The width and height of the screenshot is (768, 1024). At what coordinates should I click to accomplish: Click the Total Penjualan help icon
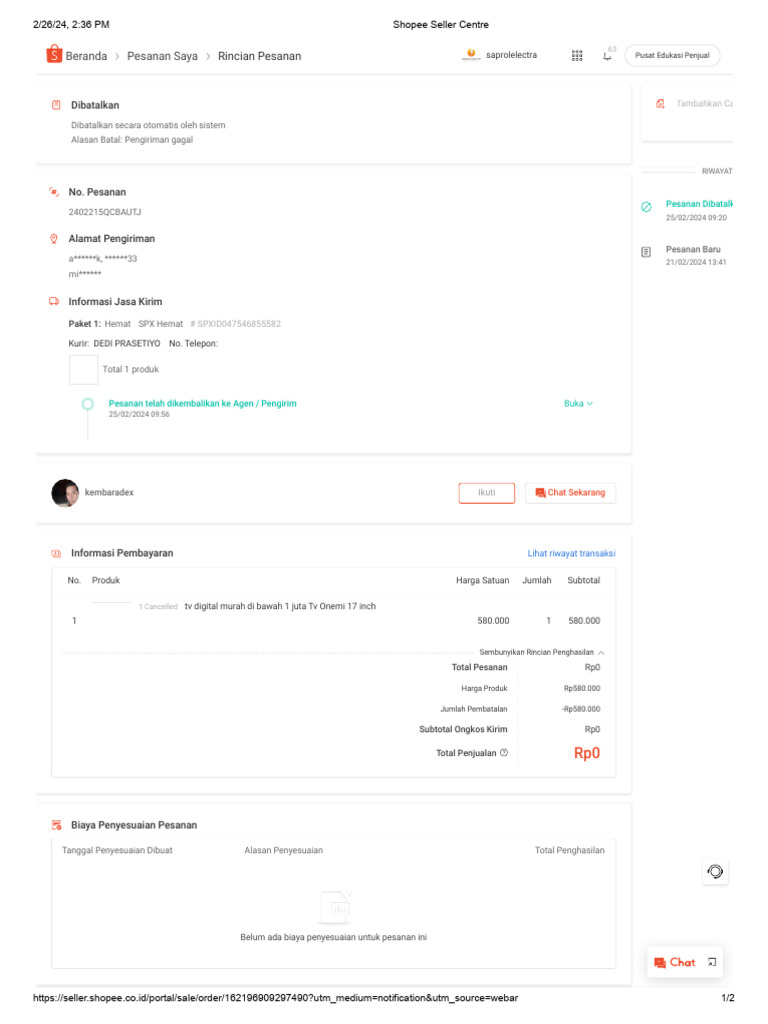pos(503,753)
